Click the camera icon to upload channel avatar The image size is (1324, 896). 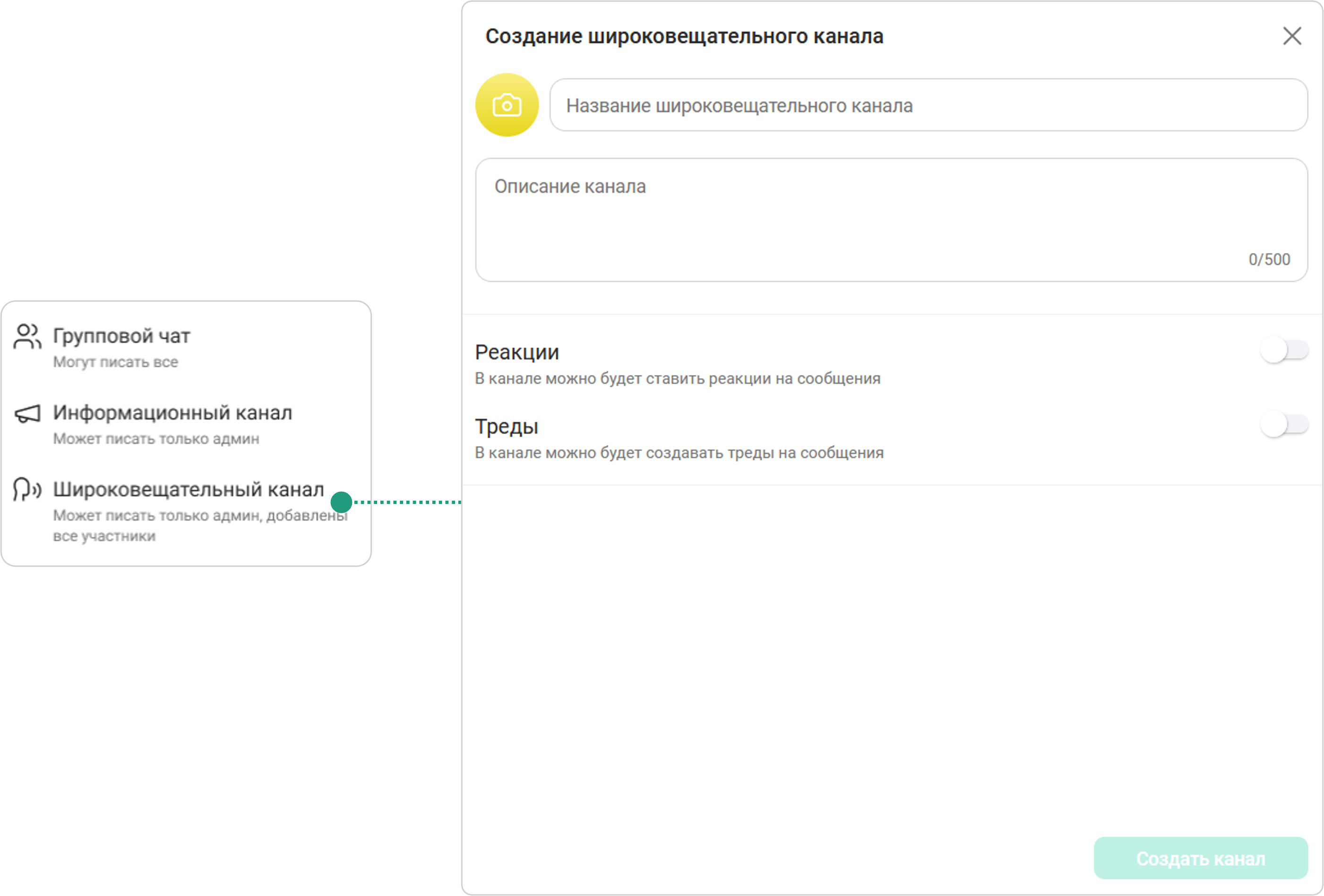click(507, 105)
